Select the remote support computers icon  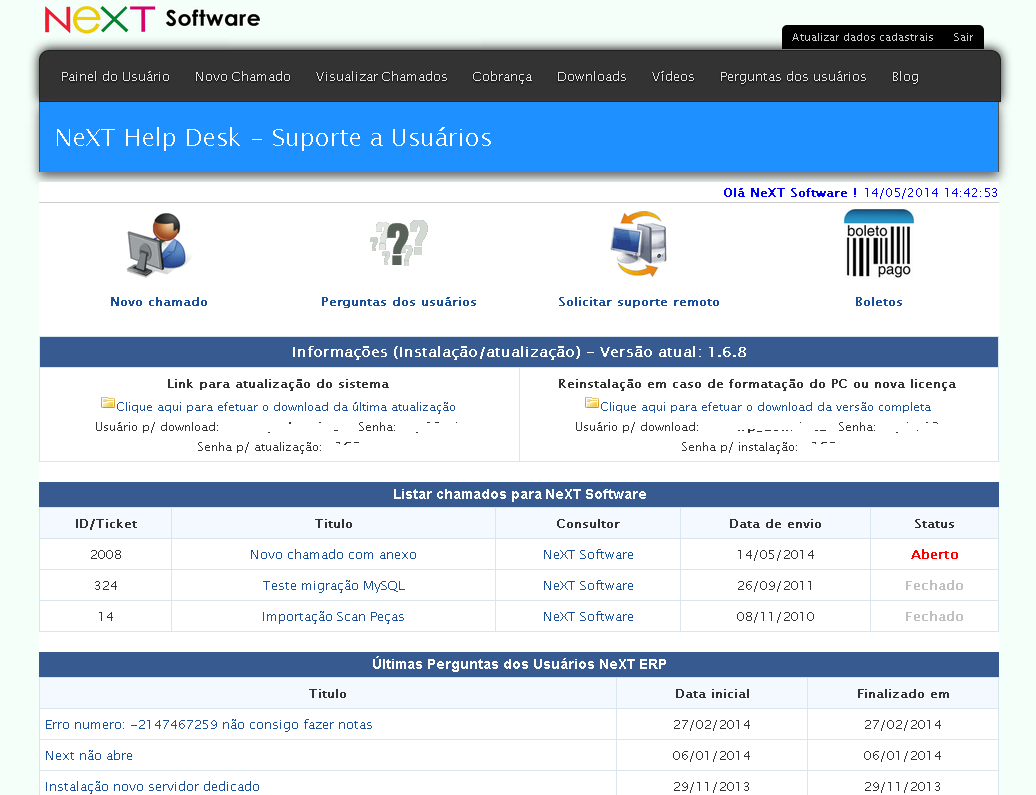click(638, 243)
